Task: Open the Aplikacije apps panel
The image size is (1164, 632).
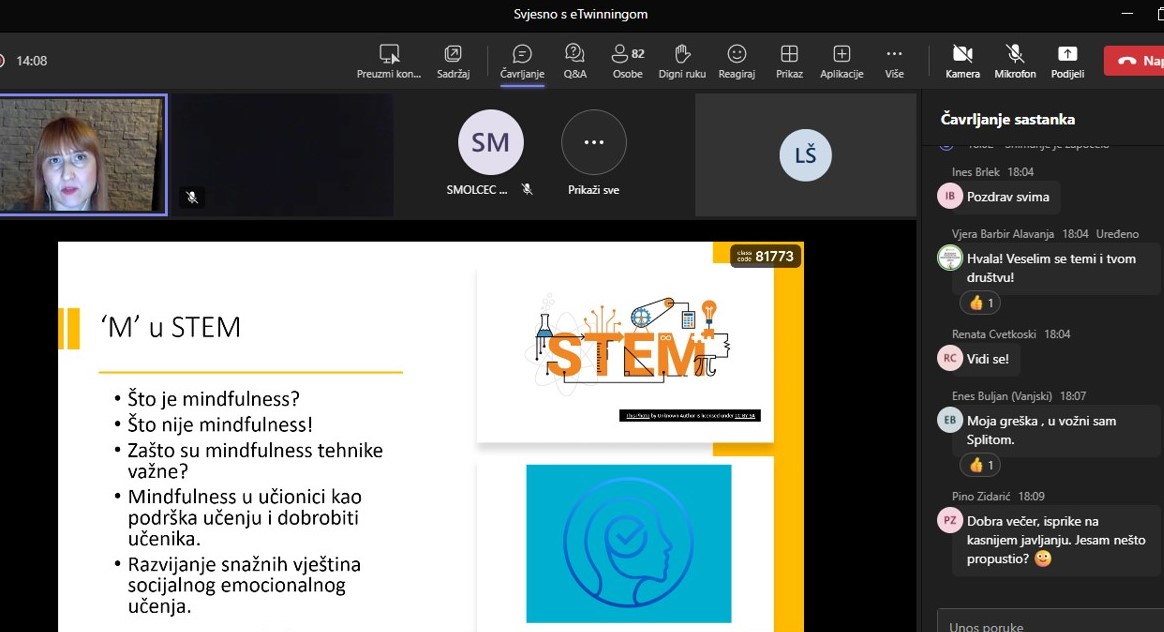Action: click(841, 60)
